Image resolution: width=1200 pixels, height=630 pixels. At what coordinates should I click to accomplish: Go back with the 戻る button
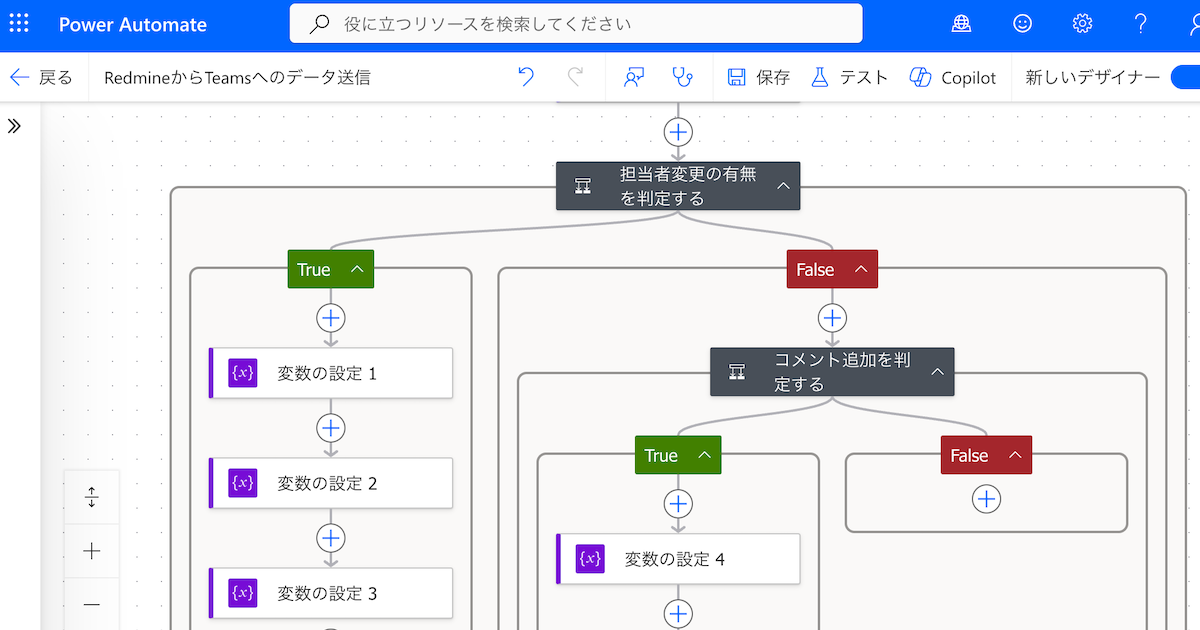tap(41, 77)
